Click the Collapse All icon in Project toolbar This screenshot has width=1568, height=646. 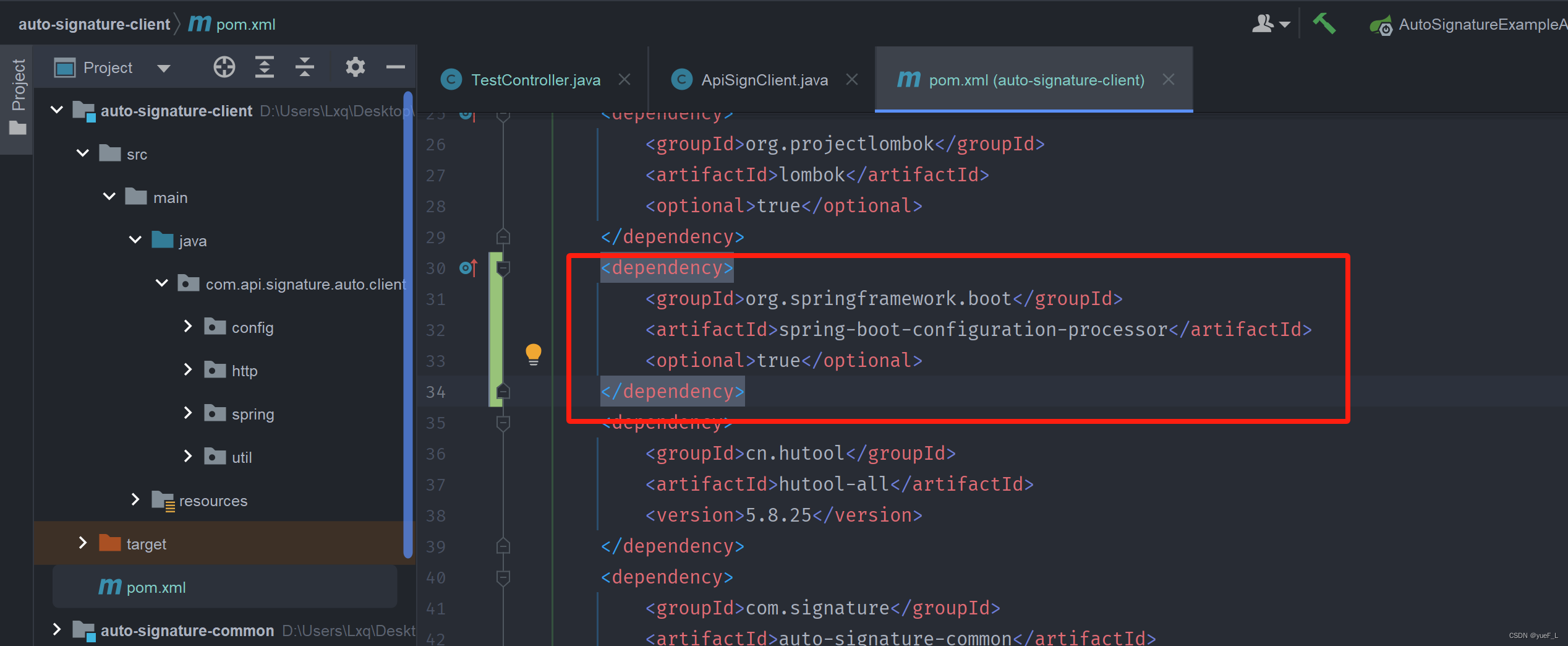point(304,67)
